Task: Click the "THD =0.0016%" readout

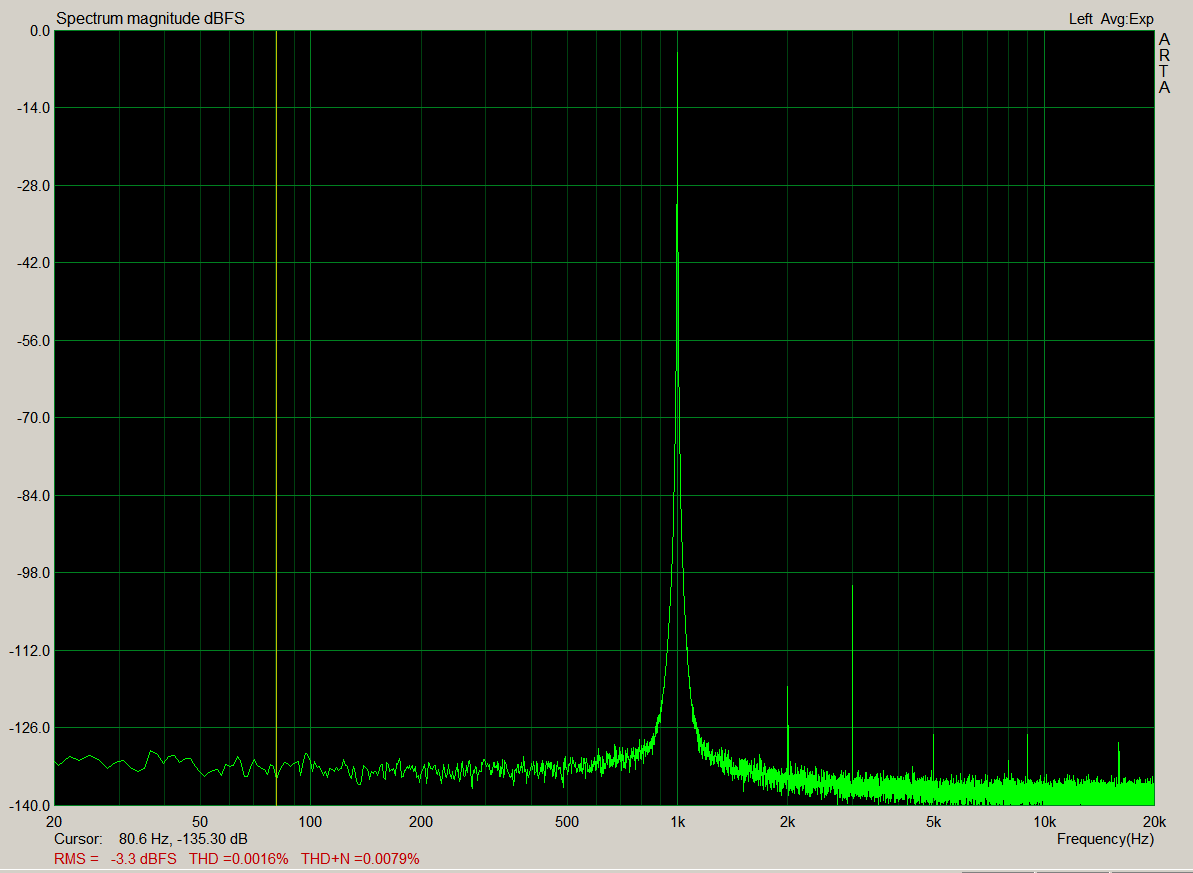Action: tap(239, 859)
